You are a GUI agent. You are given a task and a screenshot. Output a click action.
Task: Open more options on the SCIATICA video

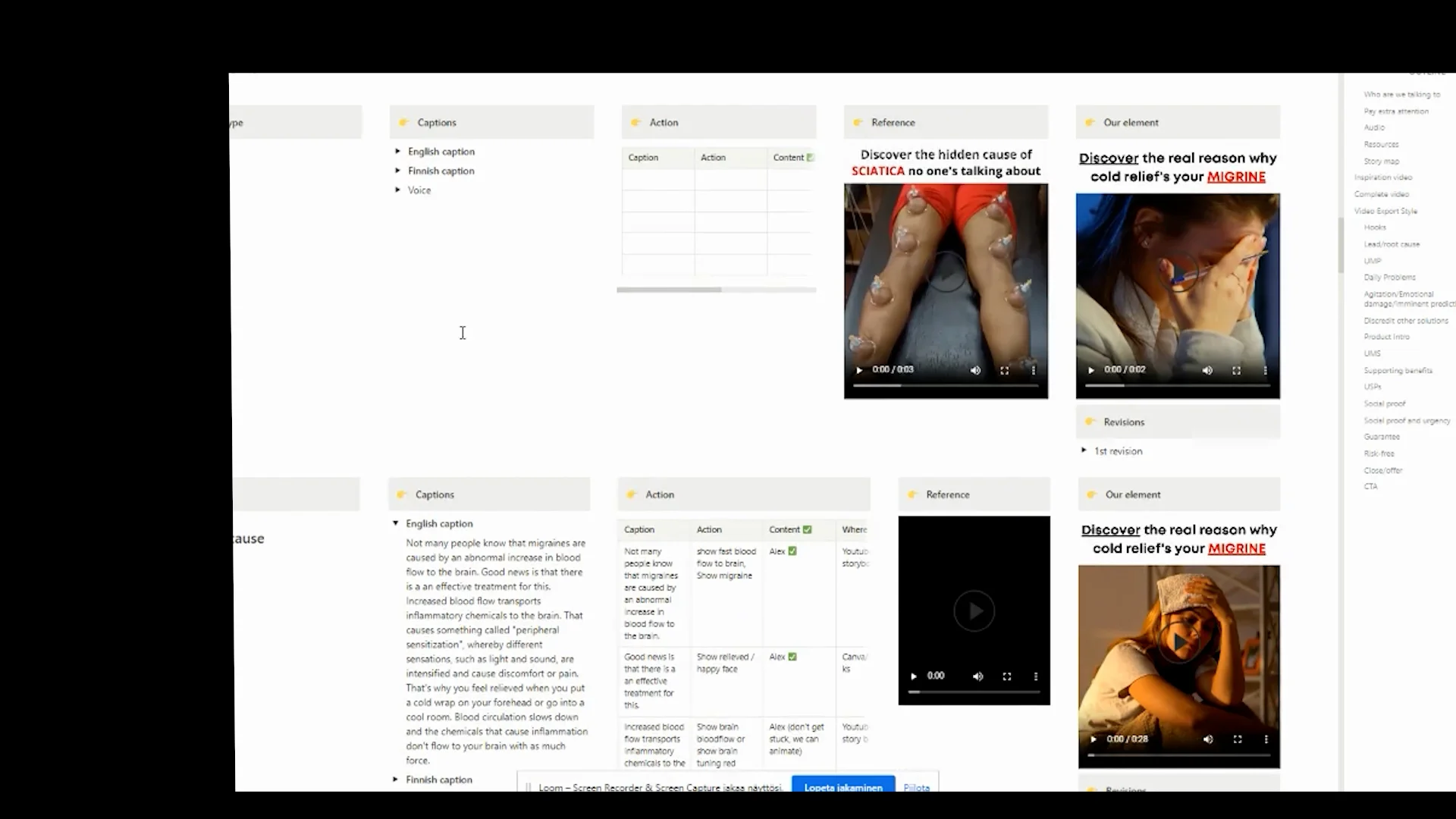point(1033,370)
